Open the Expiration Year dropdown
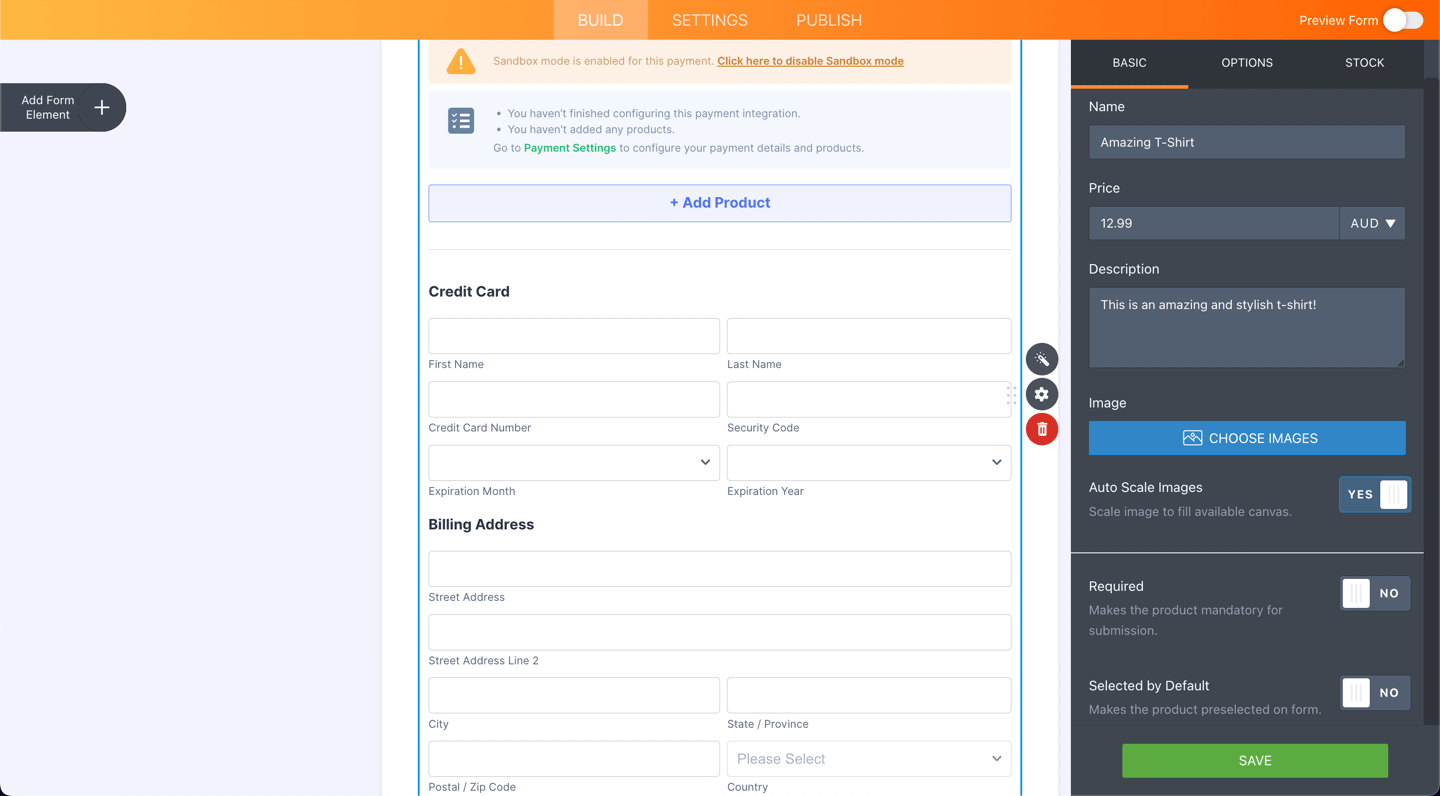This screenshot has height=796, width=1440. (x=869, y=463)
